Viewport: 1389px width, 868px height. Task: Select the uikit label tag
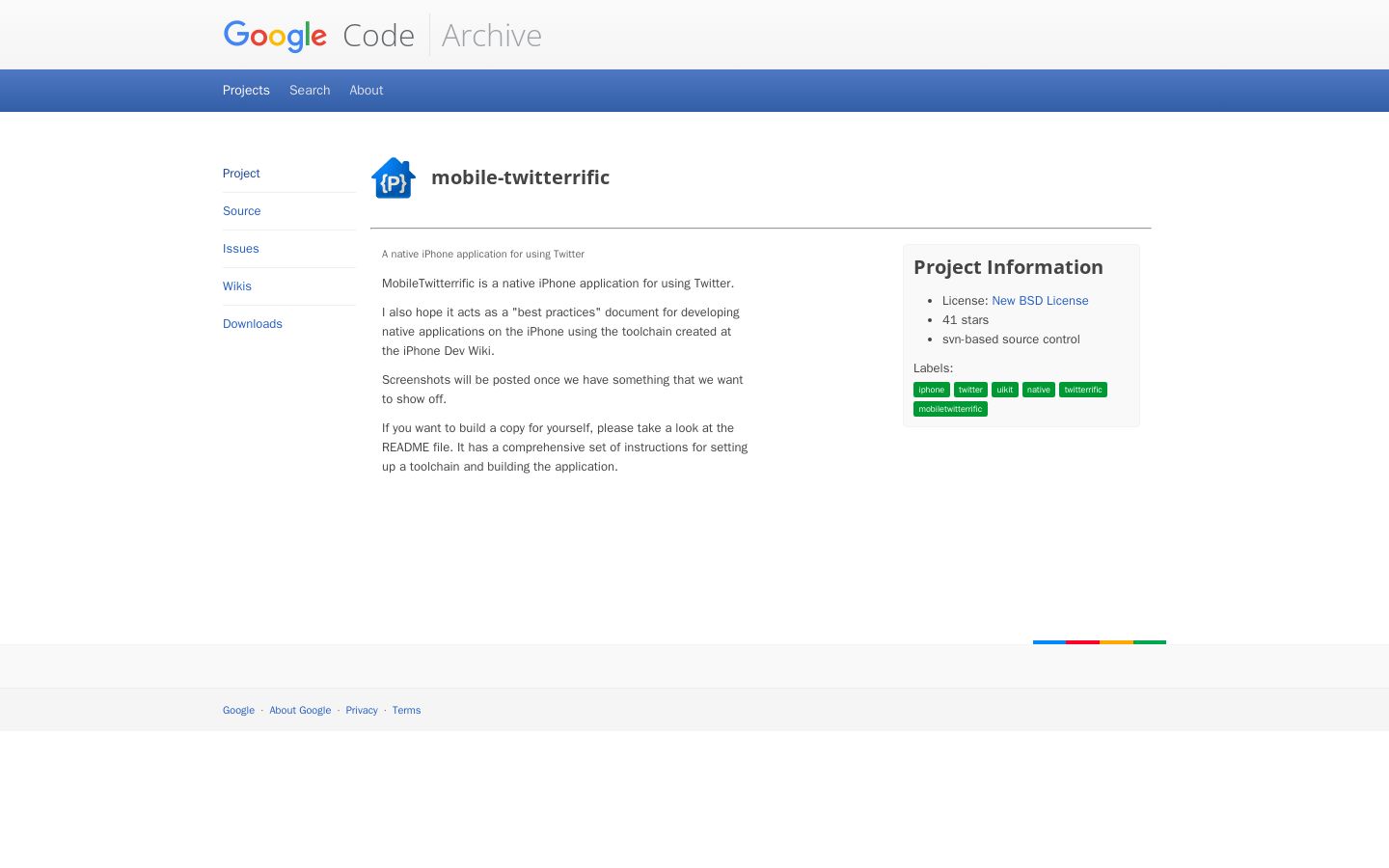[1005, 390]
